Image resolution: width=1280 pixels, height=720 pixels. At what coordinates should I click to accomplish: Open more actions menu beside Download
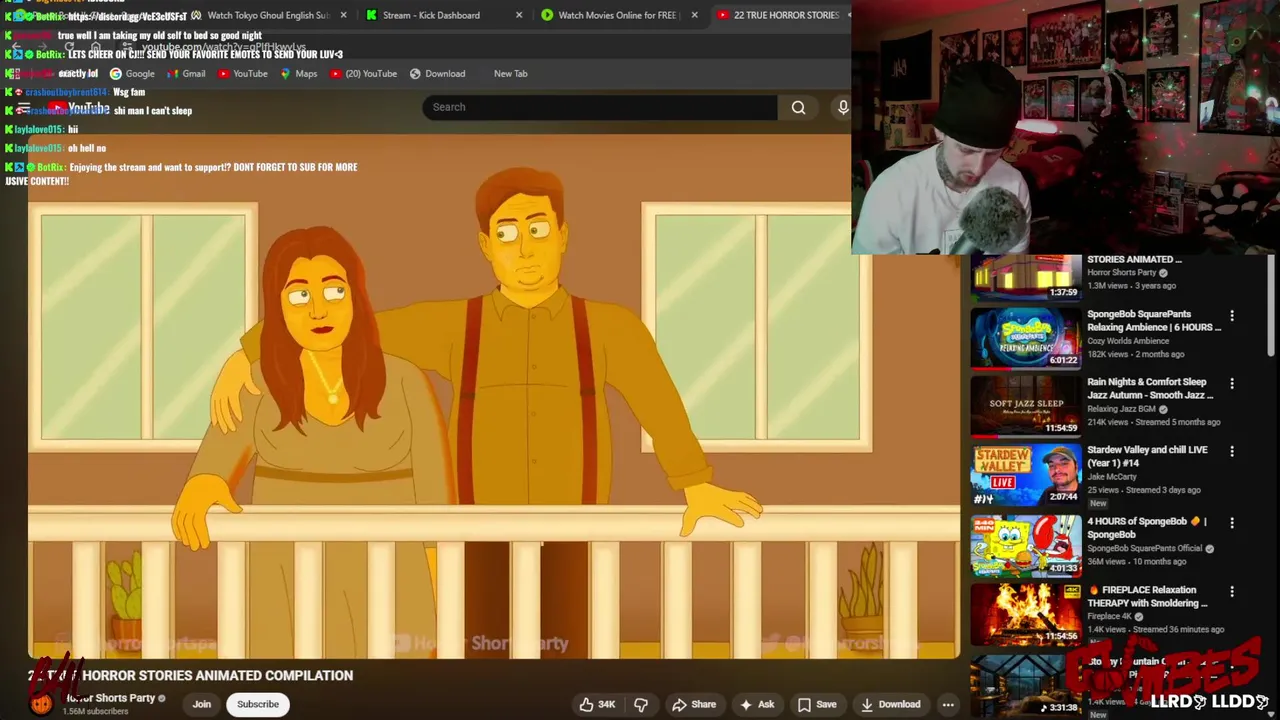pyautogui.click(x=947, y=704)
